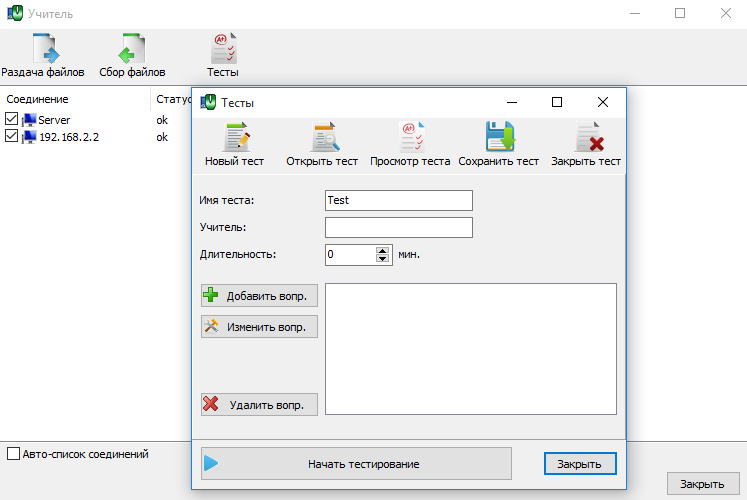Select the Server row label
747x500 pixels.
pos(54,120)
